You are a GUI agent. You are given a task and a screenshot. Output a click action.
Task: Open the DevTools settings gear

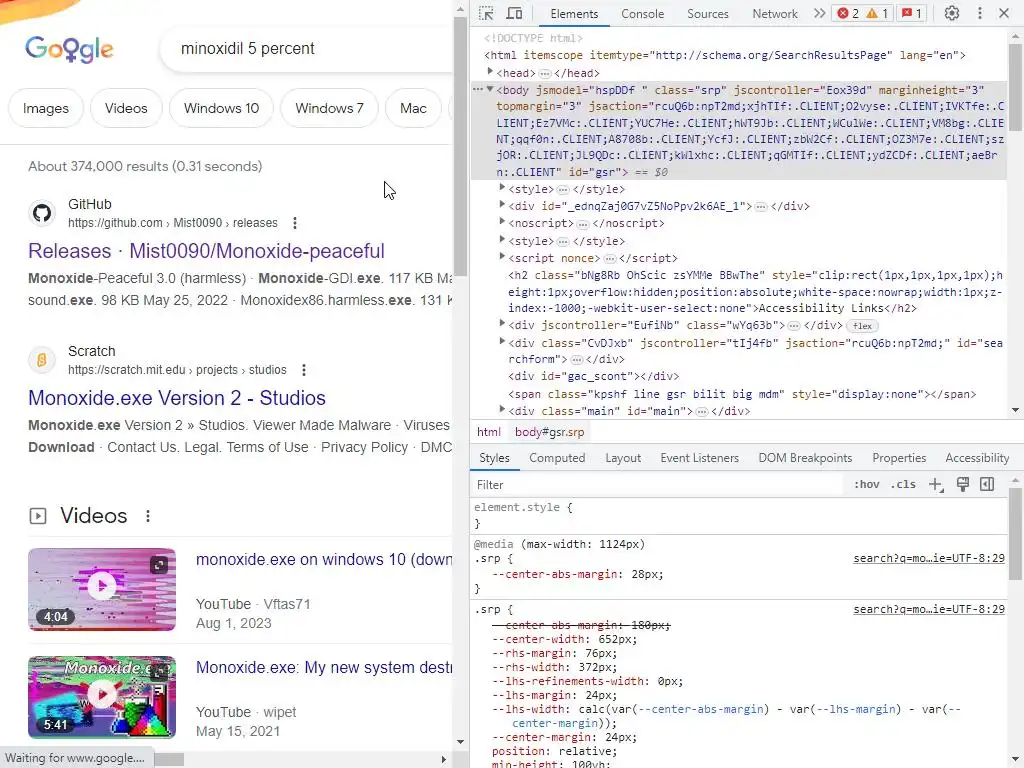pyautogui.click(x=952, y=13)
